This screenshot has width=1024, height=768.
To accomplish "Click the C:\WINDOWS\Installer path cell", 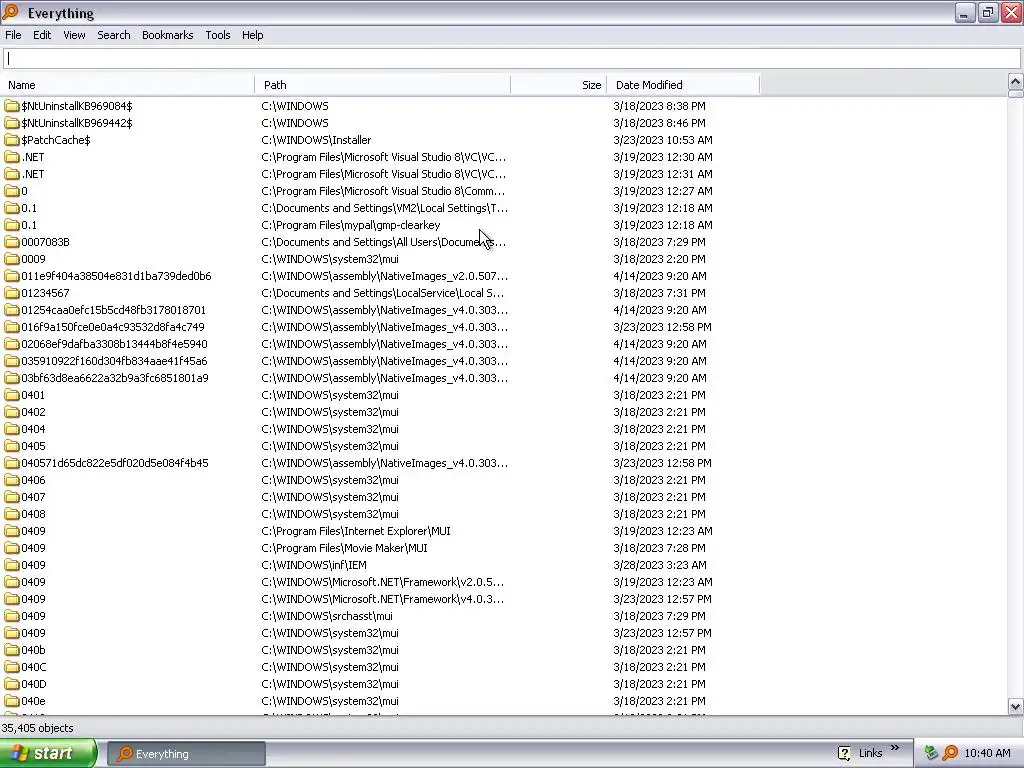I will point(316,140).
